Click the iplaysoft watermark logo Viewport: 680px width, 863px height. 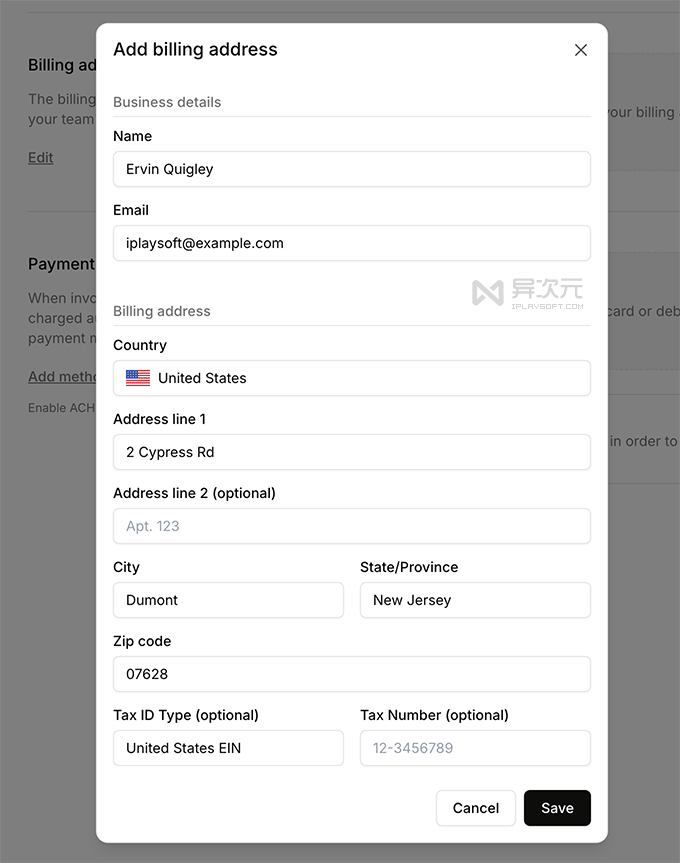click(527, 291)
